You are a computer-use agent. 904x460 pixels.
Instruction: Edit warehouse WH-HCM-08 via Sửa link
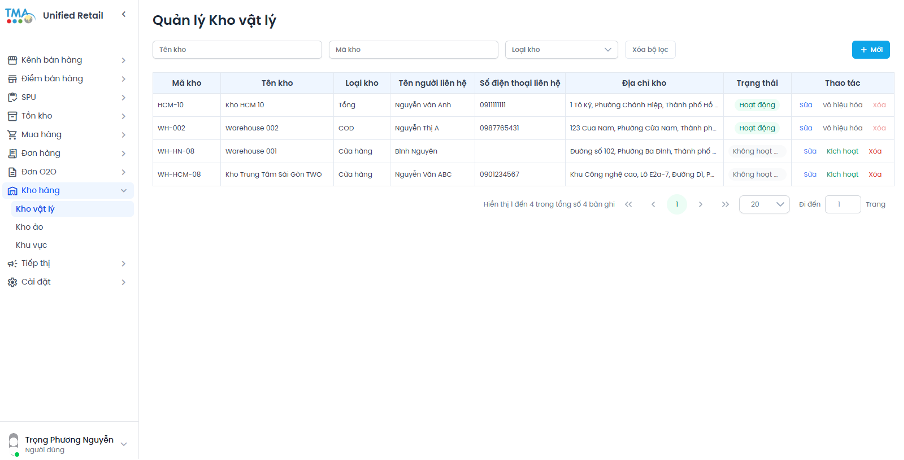(x=809, y=174)
